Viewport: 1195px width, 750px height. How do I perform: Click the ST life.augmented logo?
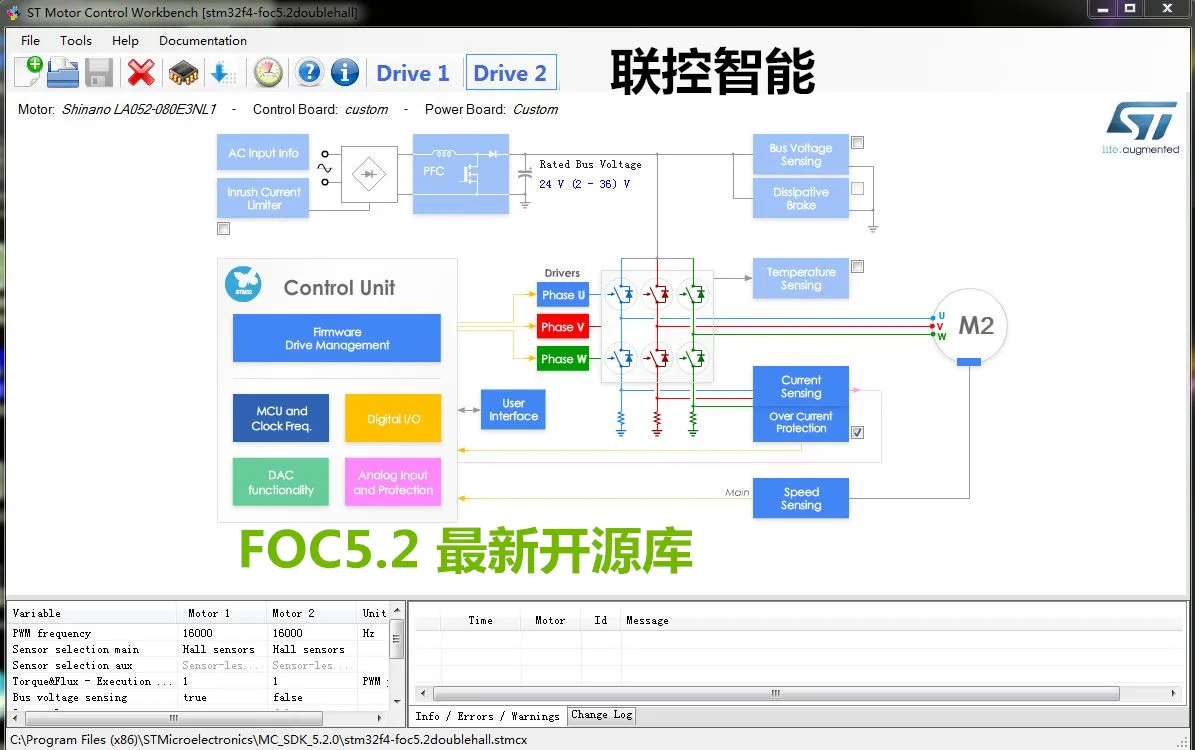(1141, 127)
